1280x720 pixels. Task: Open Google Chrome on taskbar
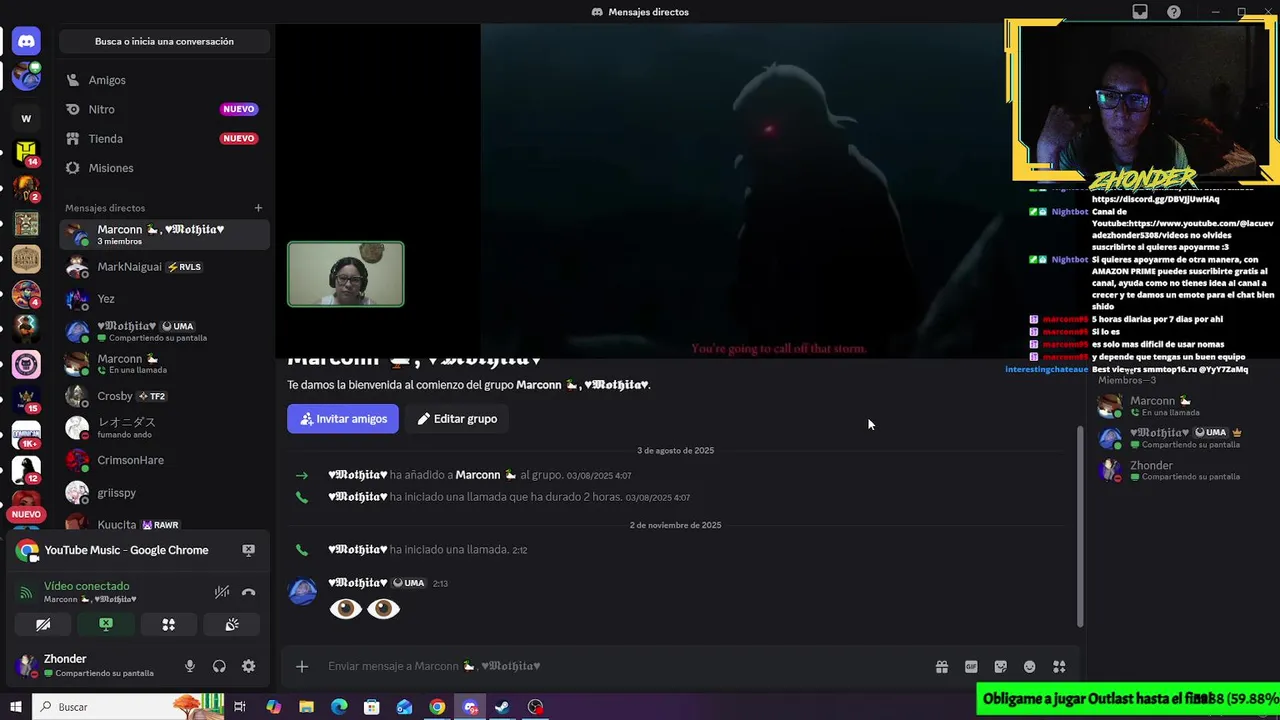(437, 707)
